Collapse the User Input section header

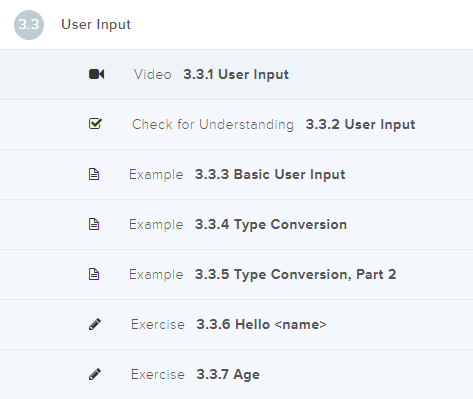tap(236, 25)
